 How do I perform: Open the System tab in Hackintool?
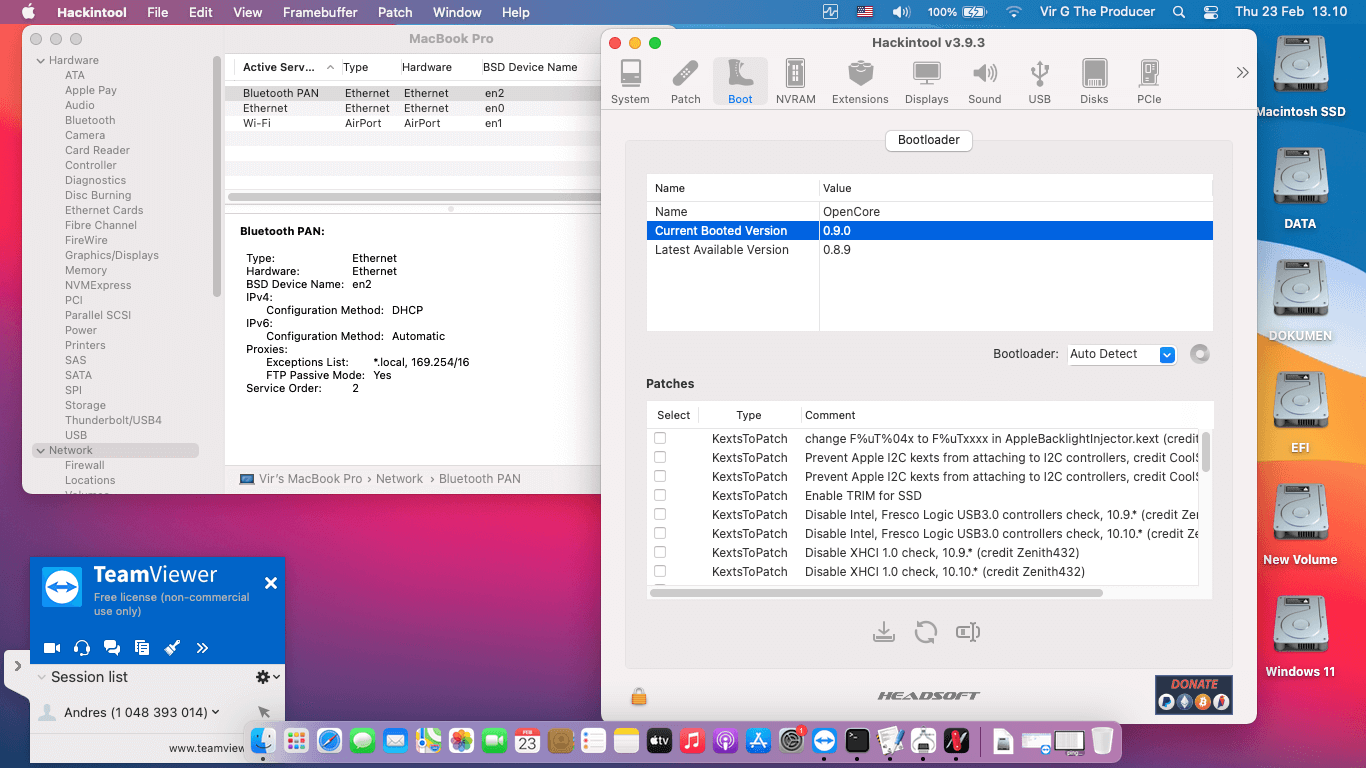pyautogui.click(x=630, y=80)
